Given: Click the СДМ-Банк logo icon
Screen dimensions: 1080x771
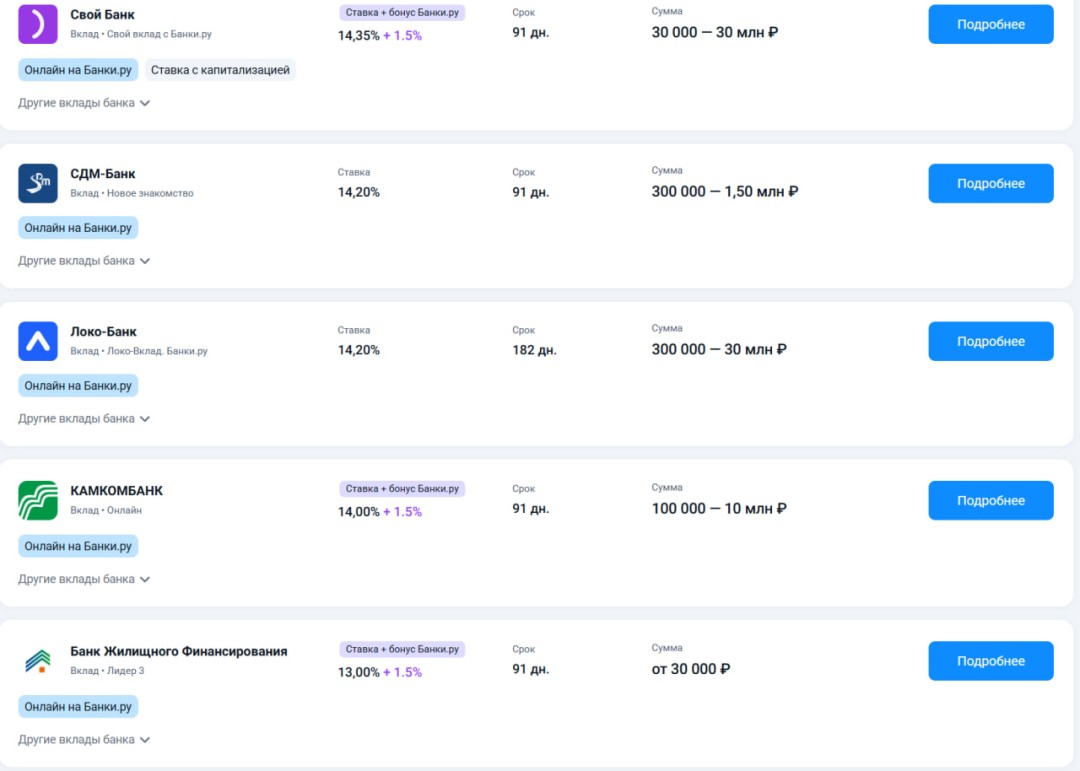Looking at the screenshot, I should (x=38, y=183).
